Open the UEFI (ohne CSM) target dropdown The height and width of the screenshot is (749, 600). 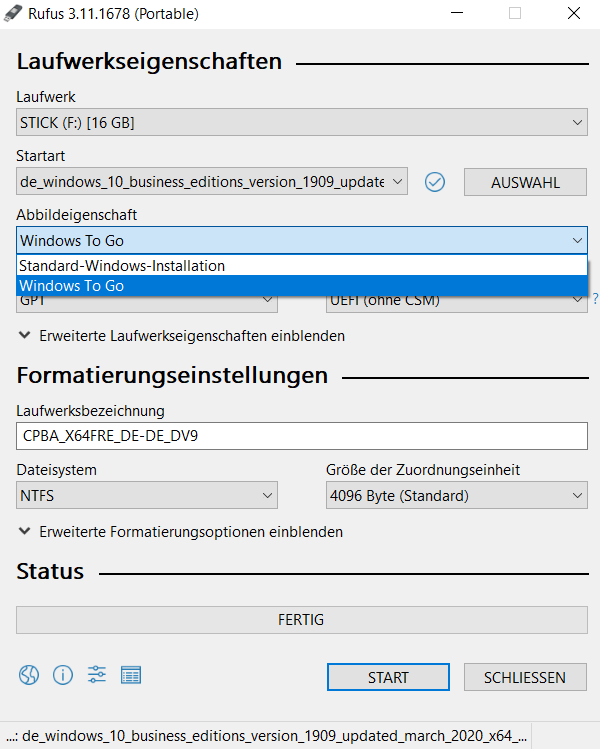(457, 304)
